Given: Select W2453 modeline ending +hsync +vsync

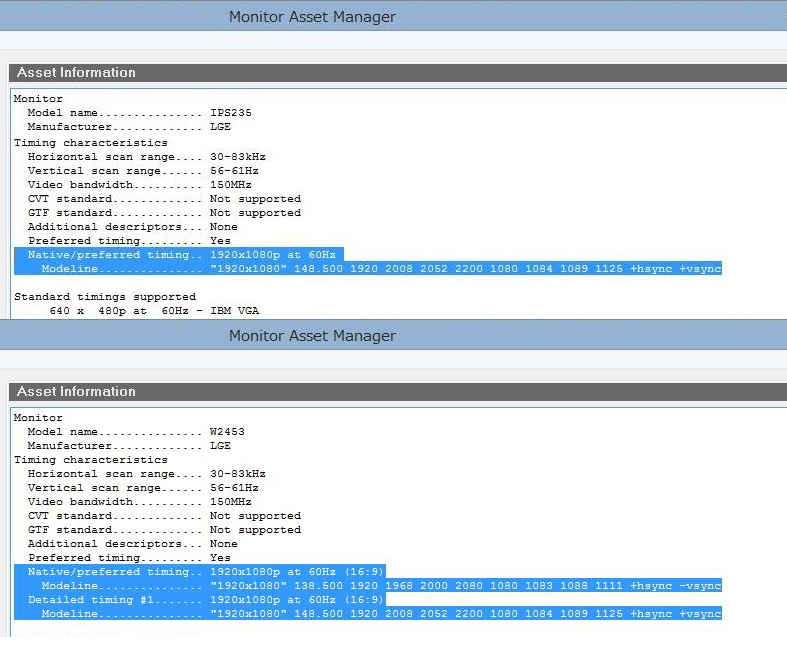Looking at the screenshot, I should tap(368, 613).
